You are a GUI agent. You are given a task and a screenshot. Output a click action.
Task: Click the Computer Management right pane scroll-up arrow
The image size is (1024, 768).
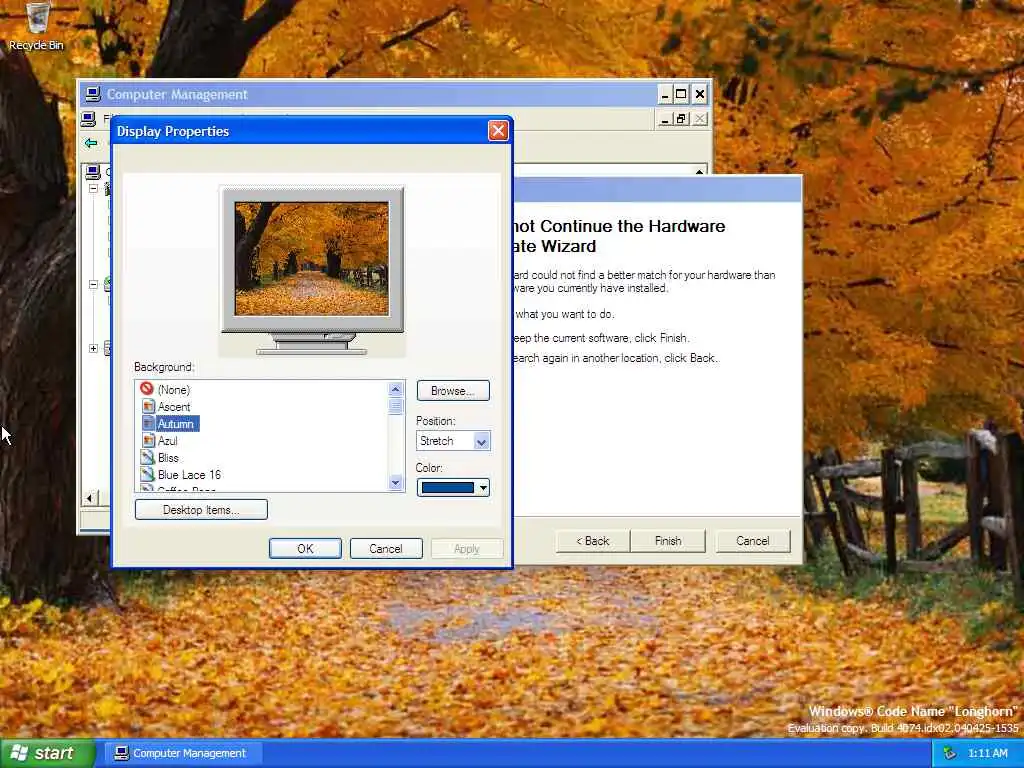[699, 171]
